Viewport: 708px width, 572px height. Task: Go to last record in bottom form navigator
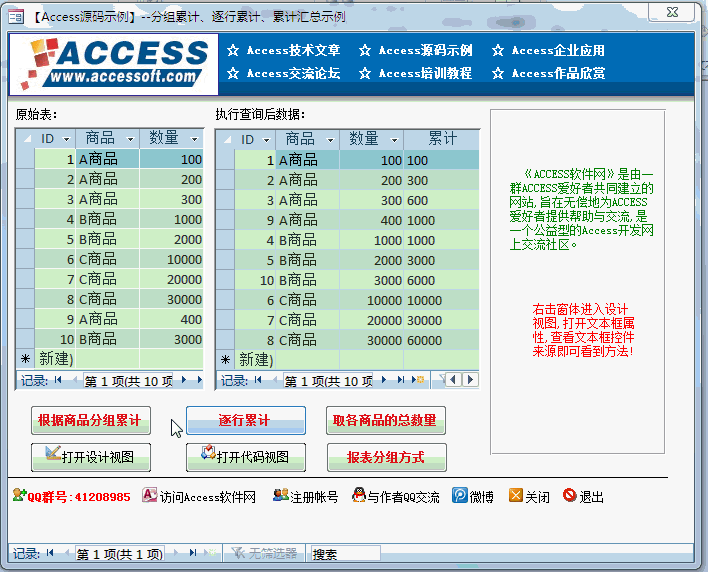(x=193, y=553)
